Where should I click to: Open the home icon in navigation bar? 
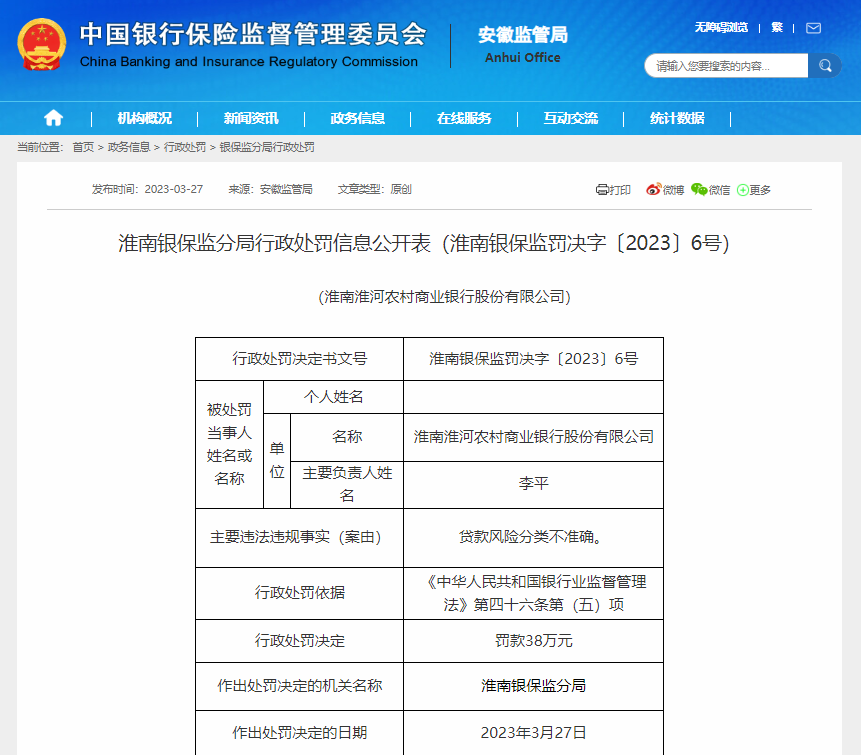53,118
